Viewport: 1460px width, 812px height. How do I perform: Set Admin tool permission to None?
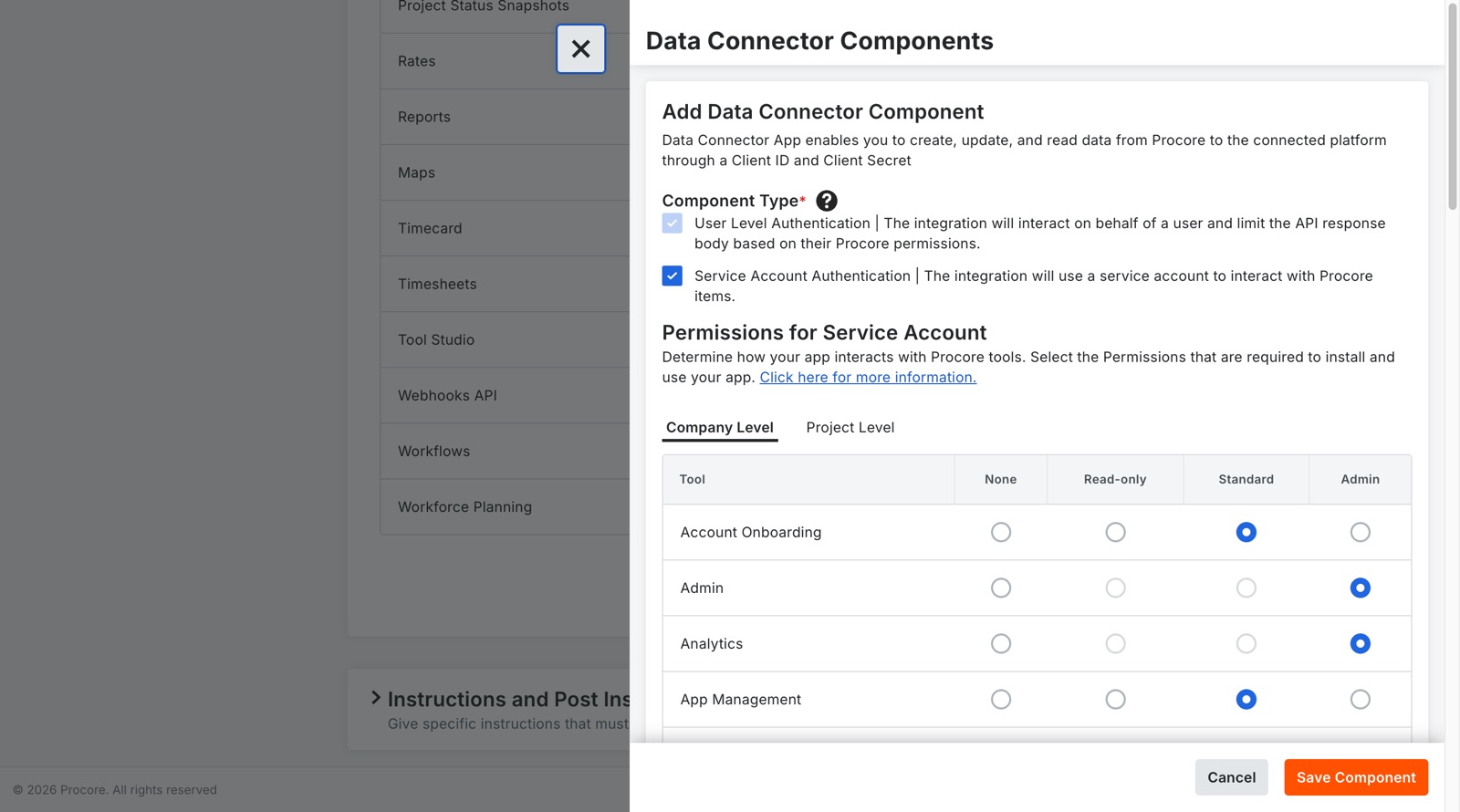tap(1001, 588)
